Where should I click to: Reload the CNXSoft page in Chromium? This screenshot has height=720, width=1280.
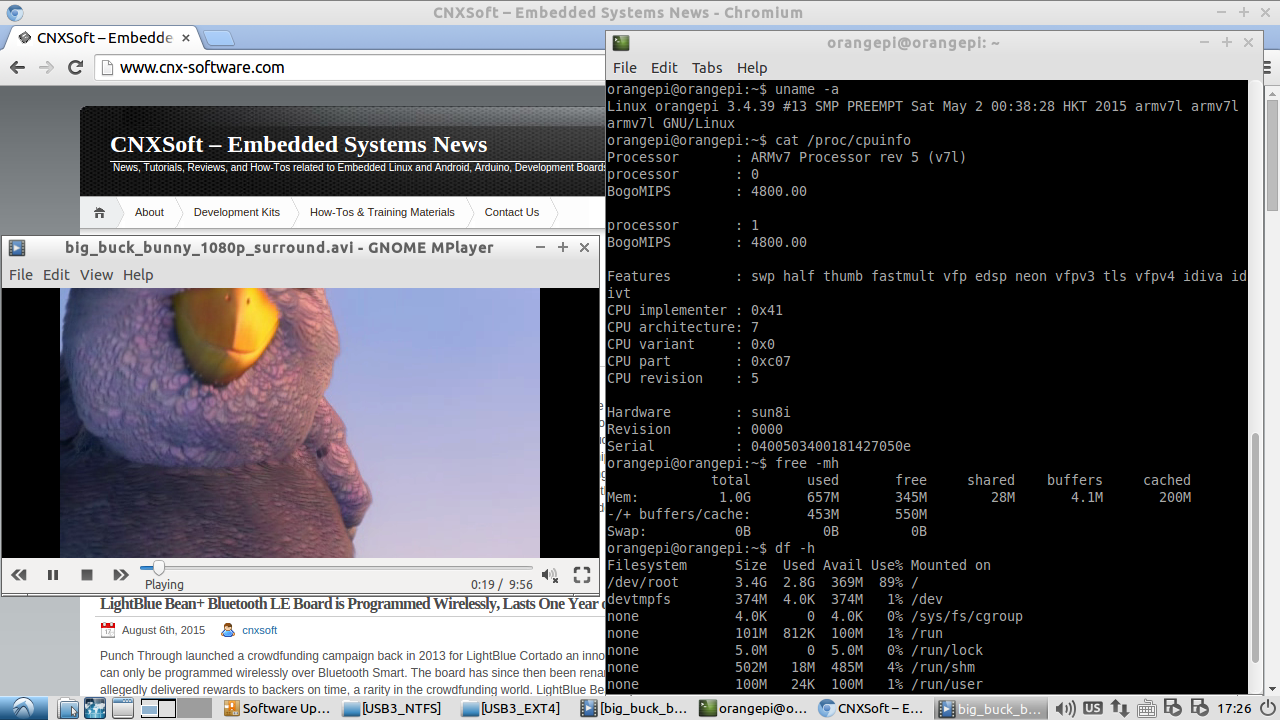[75, 68]
